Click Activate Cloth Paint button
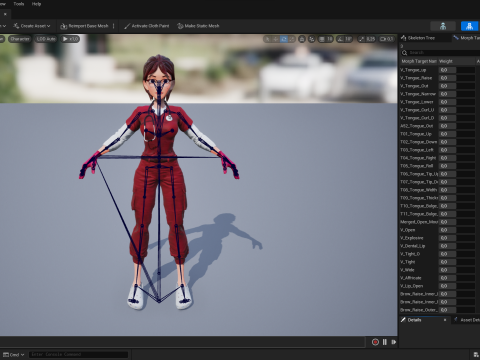The width and height of the screenshot is (480, 360). [x=147, y=26]
